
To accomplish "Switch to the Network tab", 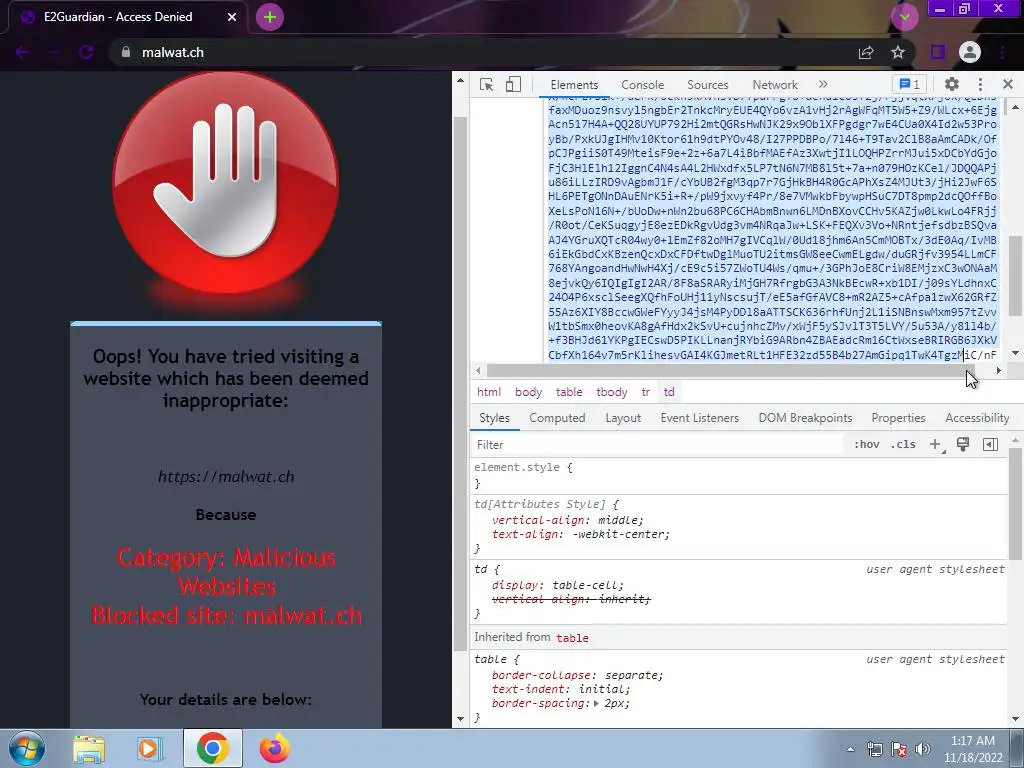I will pos(775,85).
